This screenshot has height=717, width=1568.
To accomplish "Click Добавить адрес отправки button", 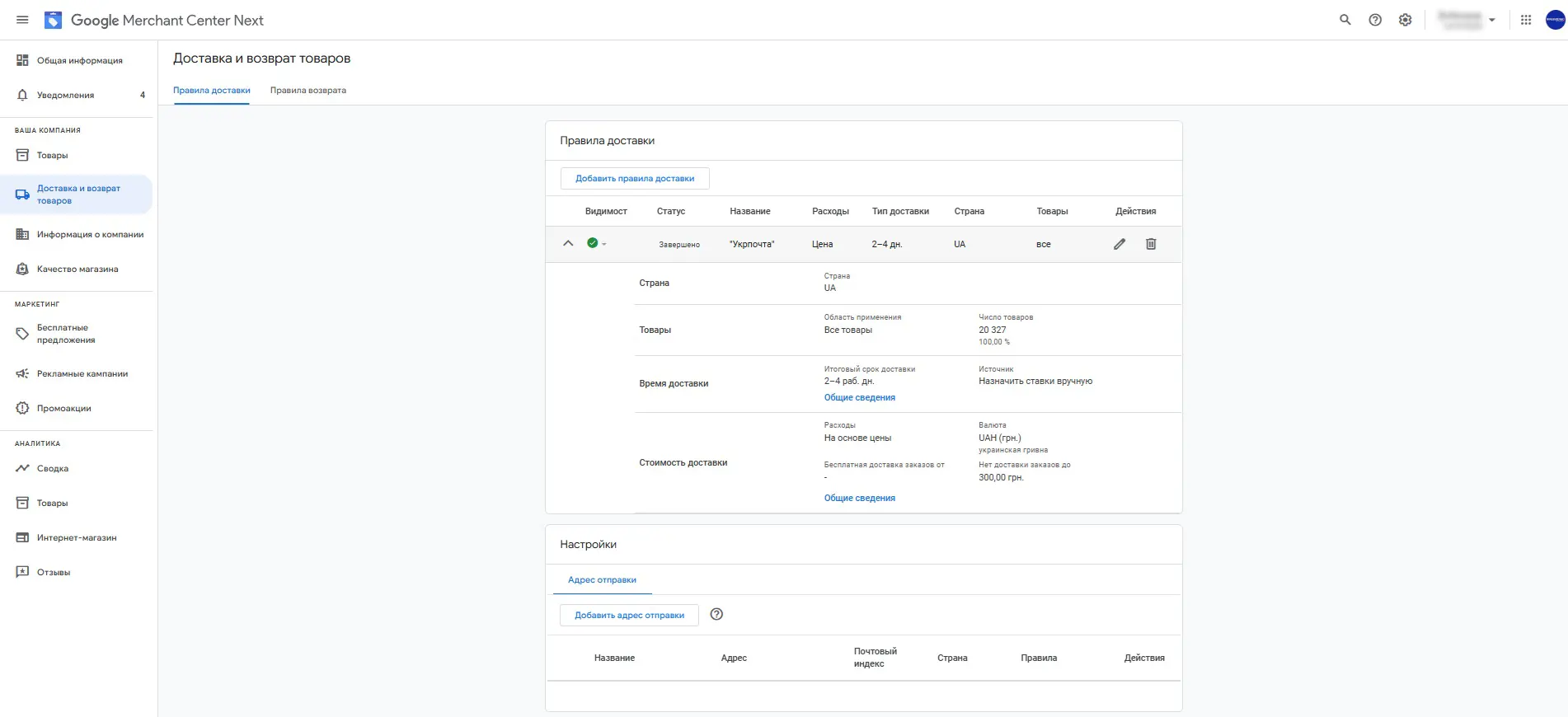I will (x=629, y=616).
